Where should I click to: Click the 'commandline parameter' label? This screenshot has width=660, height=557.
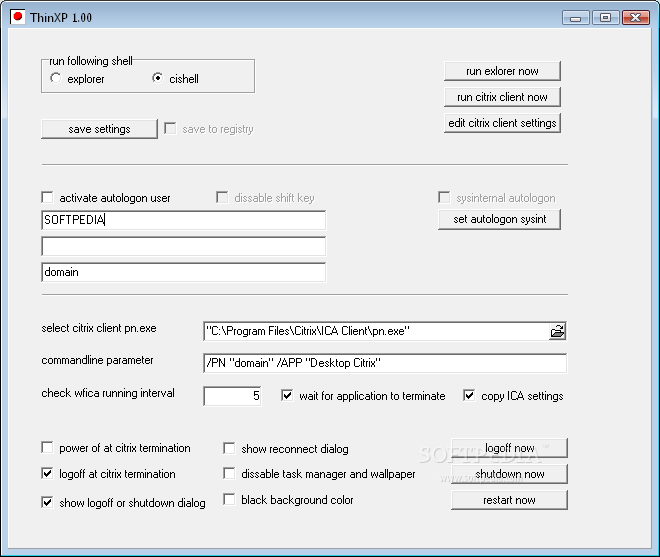click(x=97, y=360)
